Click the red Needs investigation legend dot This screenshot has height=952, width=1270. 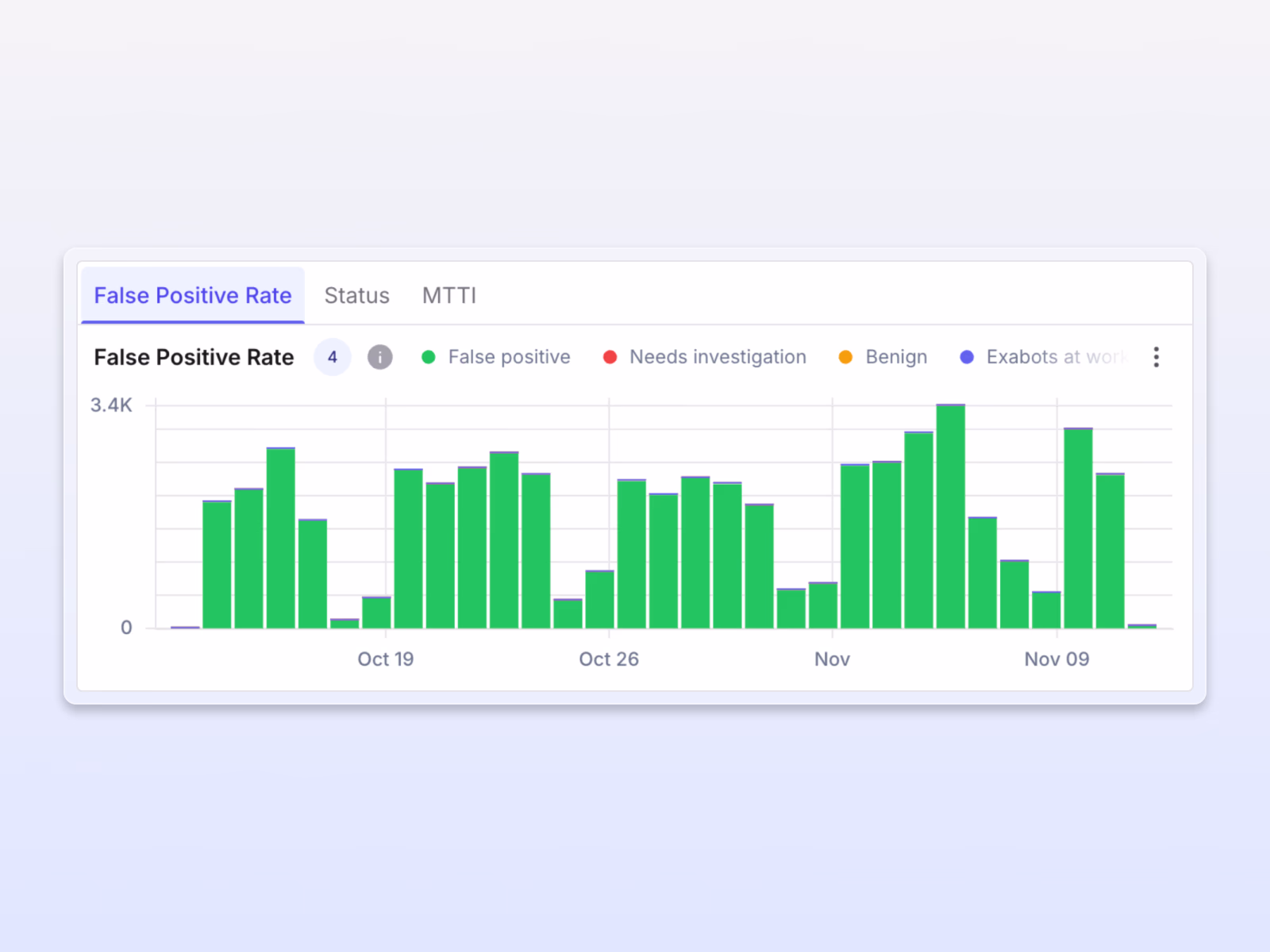point(610,357)
